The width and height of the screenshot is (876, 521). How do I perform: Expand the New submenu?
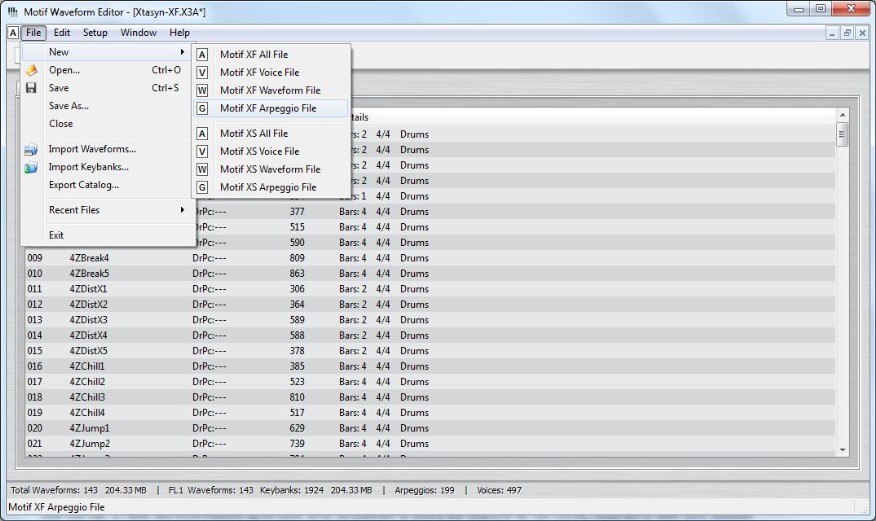tap(107, 52)
